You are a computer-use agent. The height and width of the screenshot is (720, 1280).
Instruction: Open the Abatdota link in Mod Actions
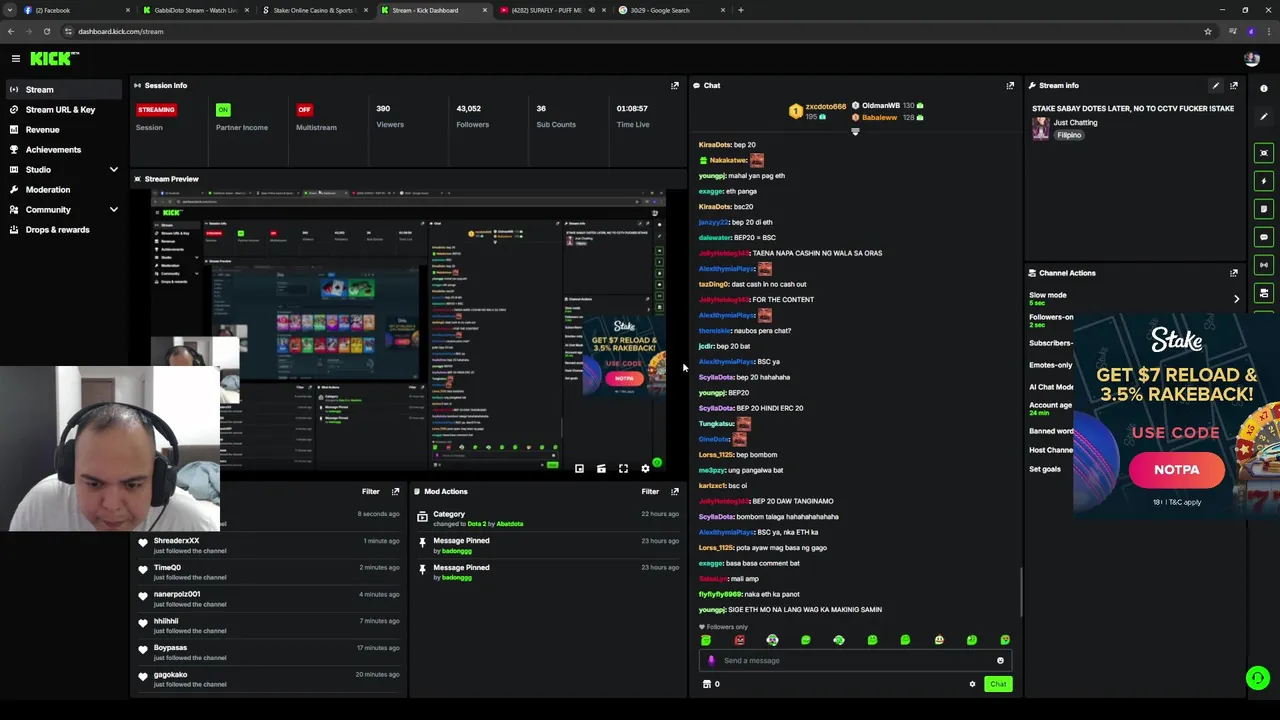510,524
